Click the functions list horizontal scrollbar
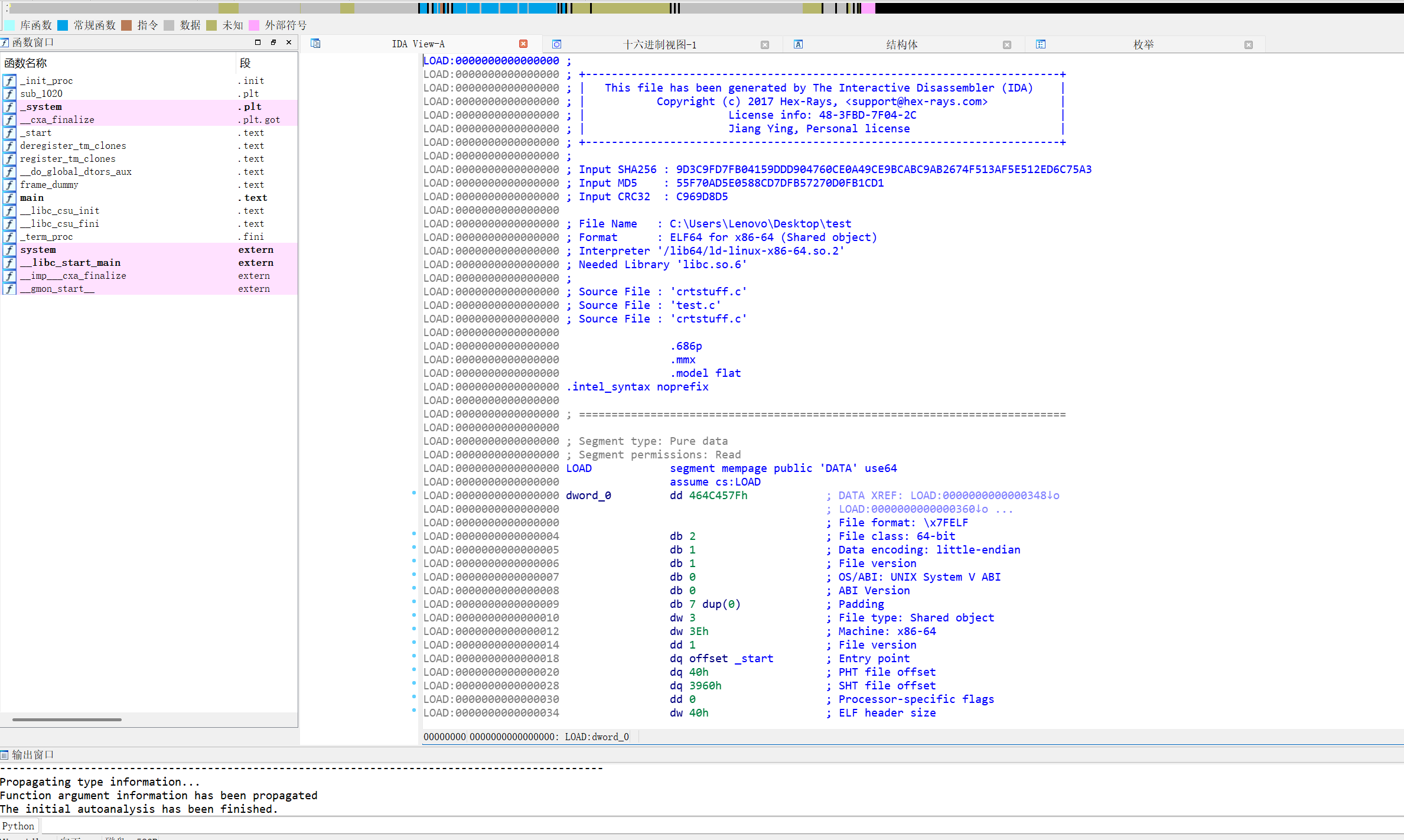Screen dimensions: 1404x840 tap(67, 719)
